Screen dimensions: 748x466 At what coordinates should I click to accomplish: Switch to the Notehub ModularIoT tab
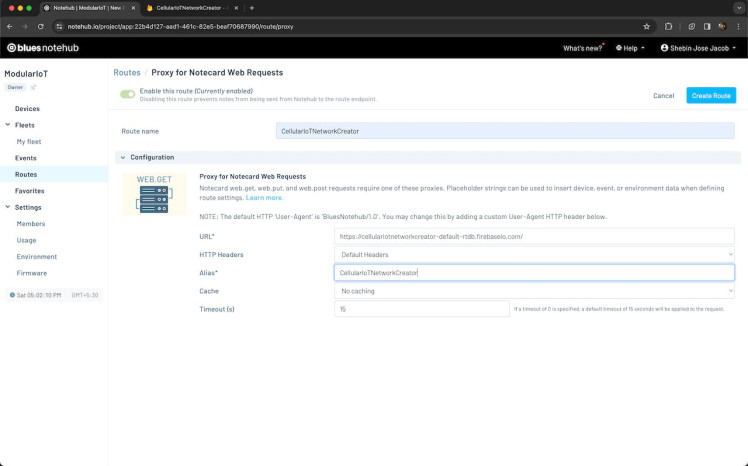[x=88, y=8]
